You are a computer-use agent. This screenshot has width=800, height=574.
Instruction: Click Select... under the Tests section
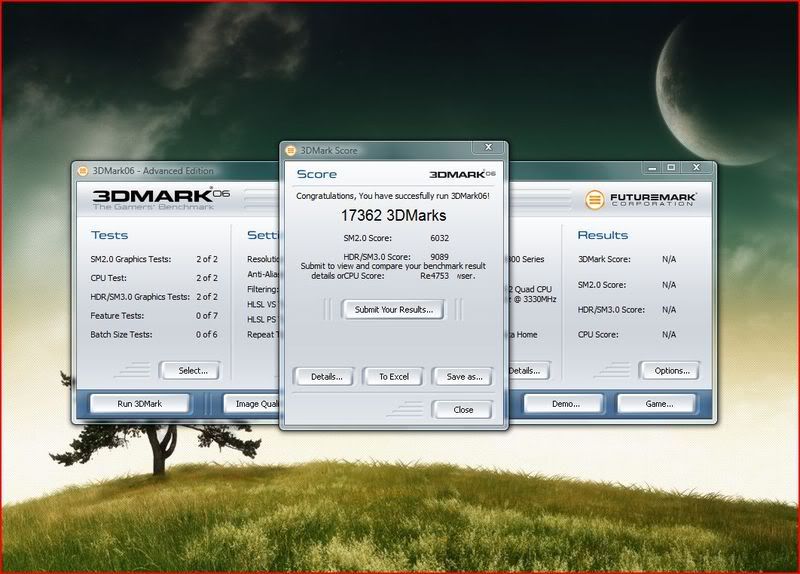point(192,371)
